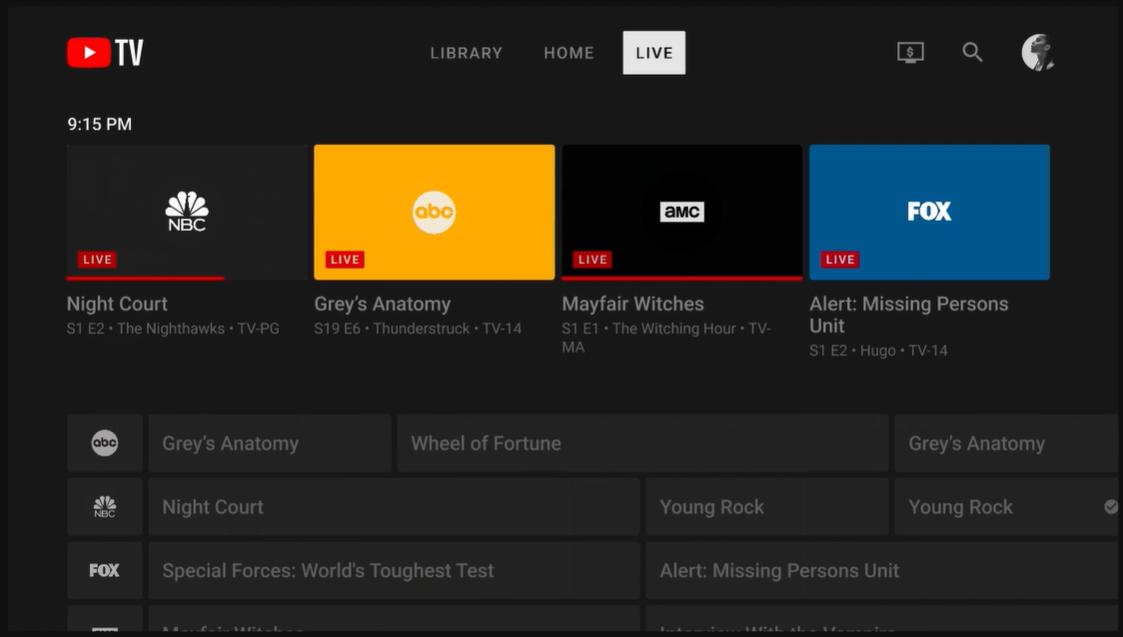The width and height of the screenshot is (1123, 637).
Task: Click 'S19 E6 • Thunderstruck • TV-14' text
Action: pyautogui.click(x=418, y=329)
